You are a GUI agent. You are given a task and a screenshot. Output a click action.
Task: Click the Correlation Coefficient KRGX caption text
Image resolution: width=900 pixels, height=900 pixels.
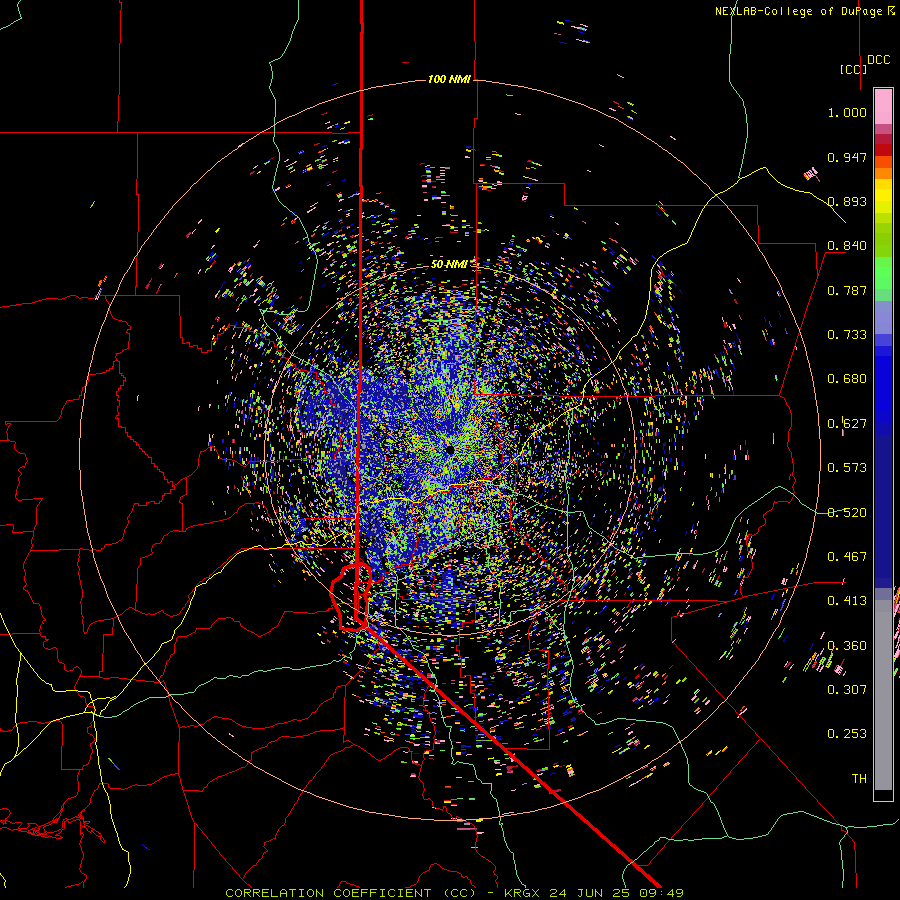[x=454, y=893]
